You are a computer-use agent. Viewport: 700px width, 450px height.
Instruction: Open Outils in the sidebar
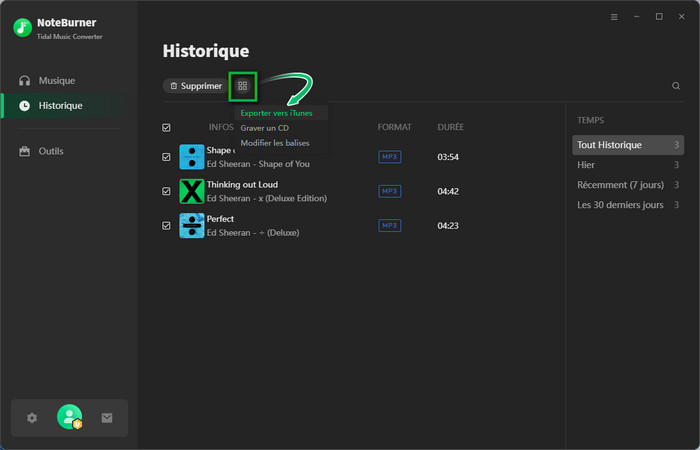pyautogui.click(x=50, y=151)
